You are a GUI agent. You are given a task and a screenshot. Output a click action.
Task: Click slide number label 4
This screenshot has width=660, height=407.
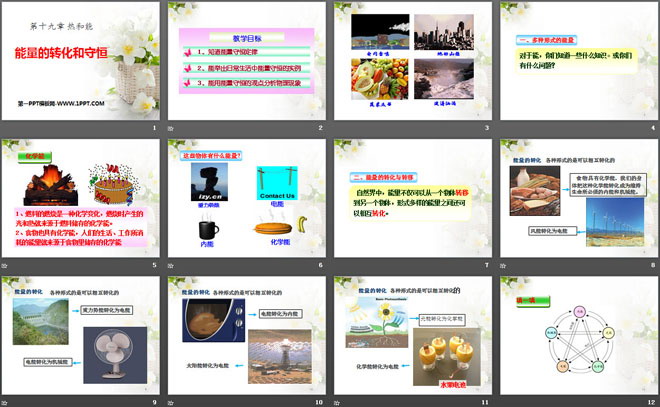653,128
